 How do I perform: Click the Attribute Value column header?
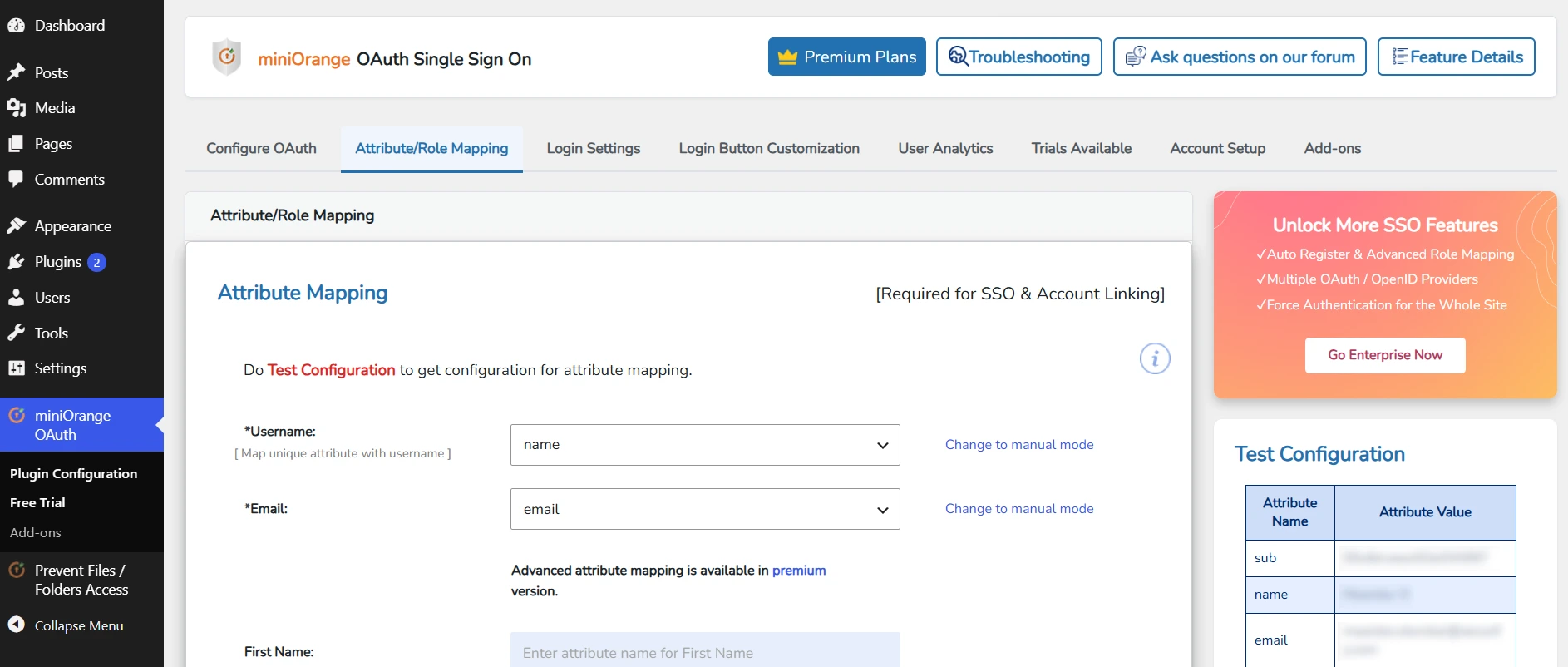1425,512
